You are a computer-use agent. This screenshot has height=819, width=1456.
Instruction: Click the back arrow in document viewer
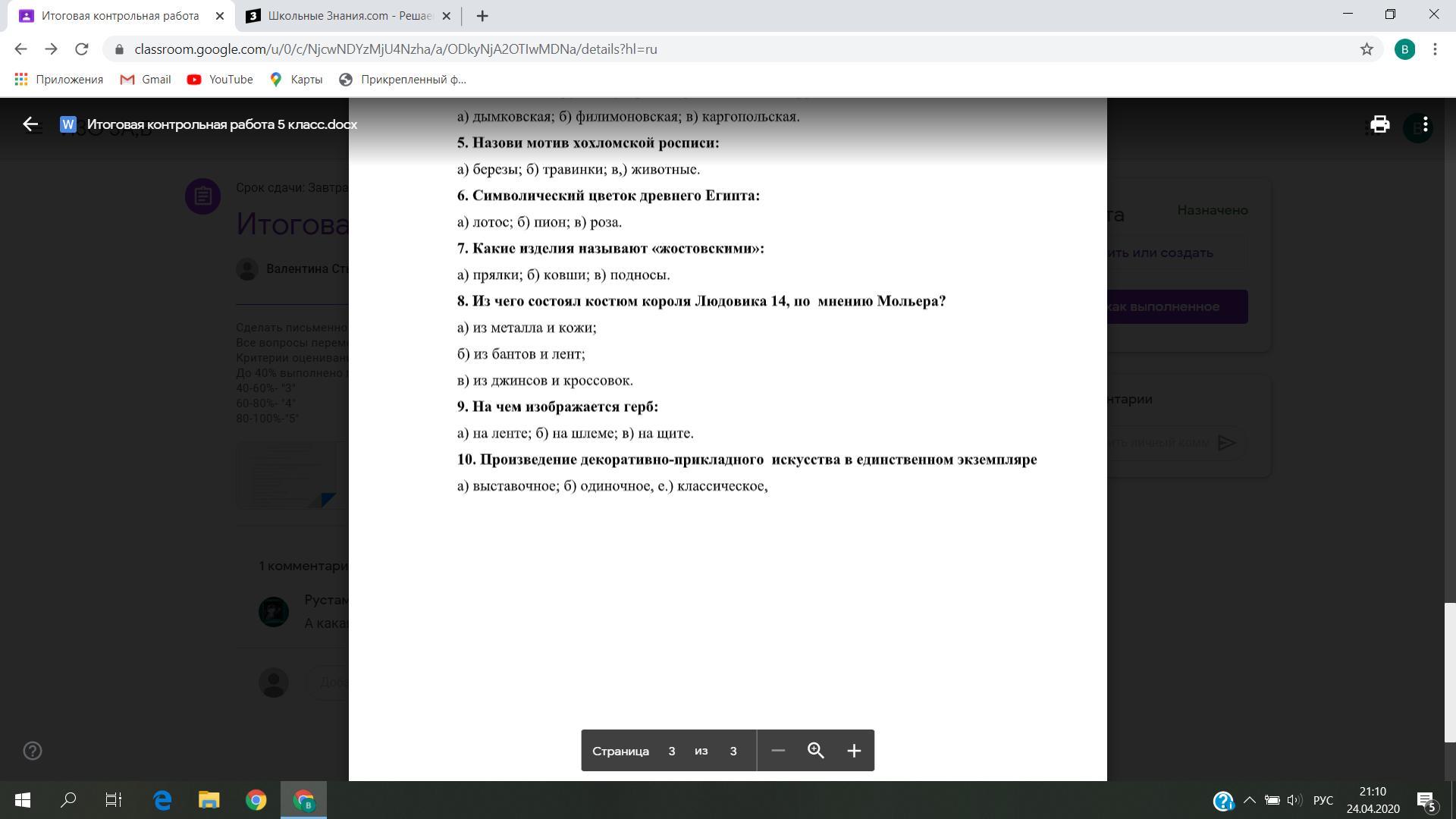[30, 124]
